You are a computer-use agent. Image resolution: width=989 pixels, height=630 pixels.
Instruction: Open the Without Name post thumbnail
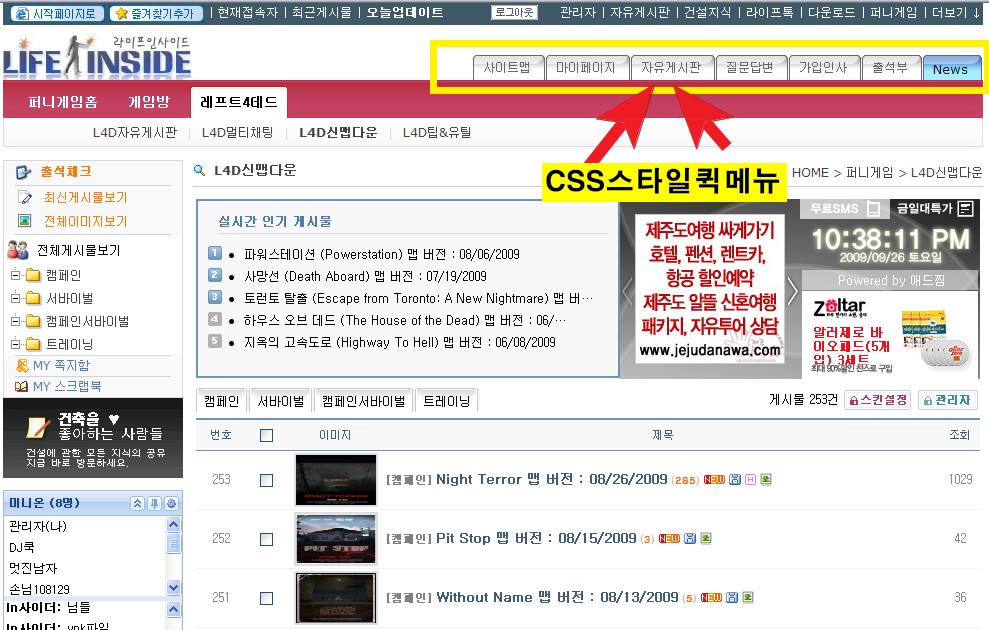[336, 598]
